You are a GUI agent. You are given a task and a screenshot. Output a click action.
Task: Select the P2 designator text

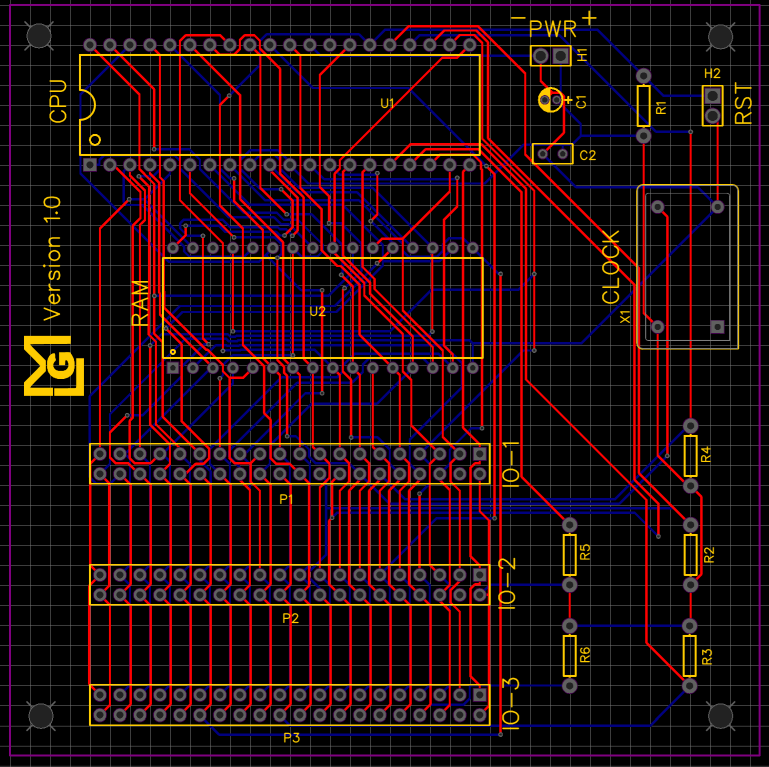[x=290, y=618]
